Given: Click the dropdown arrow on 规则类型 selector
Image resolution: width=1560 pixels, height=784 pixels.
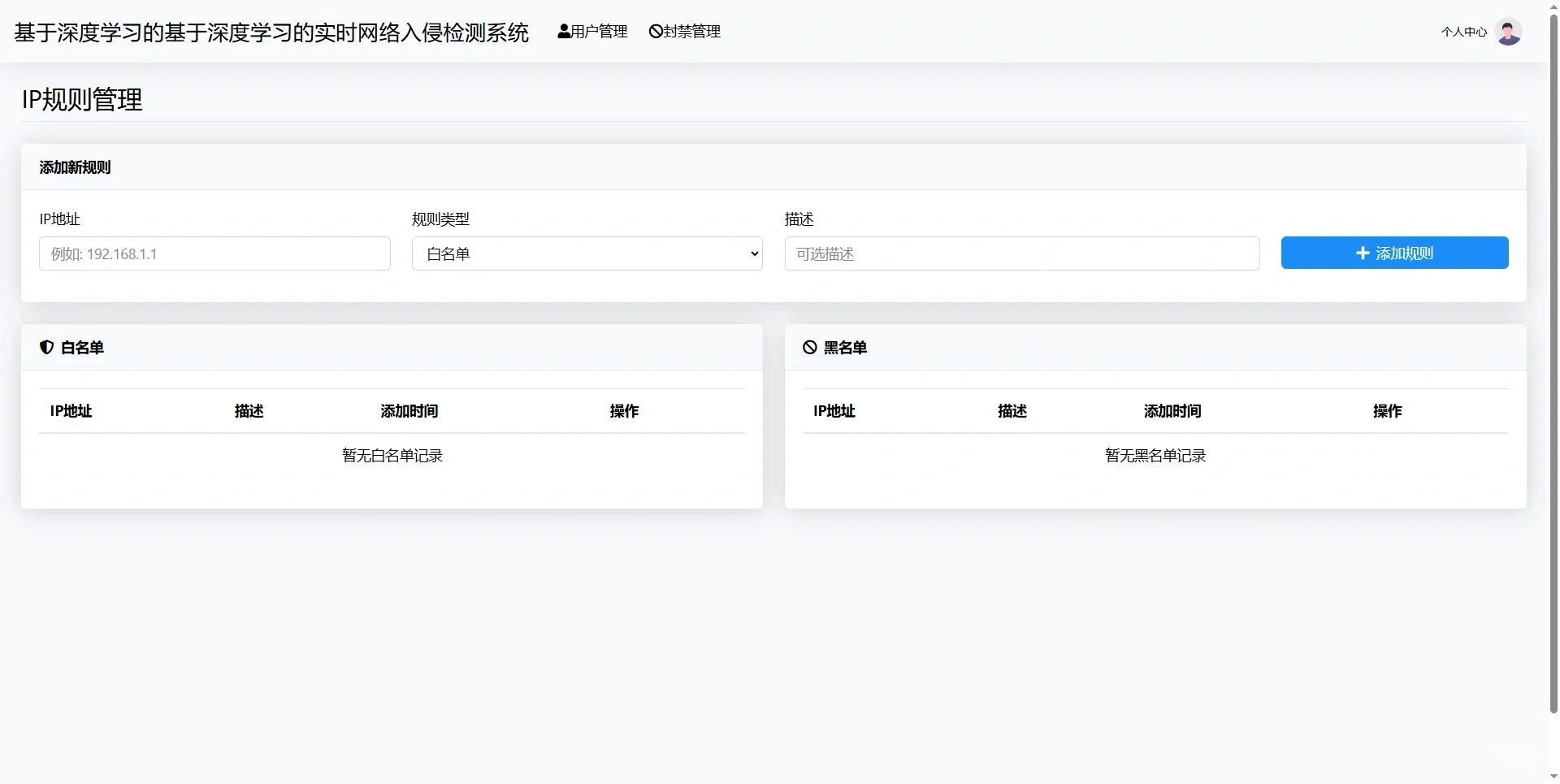Looking at the screenshot, I should (x=753, y=253).
